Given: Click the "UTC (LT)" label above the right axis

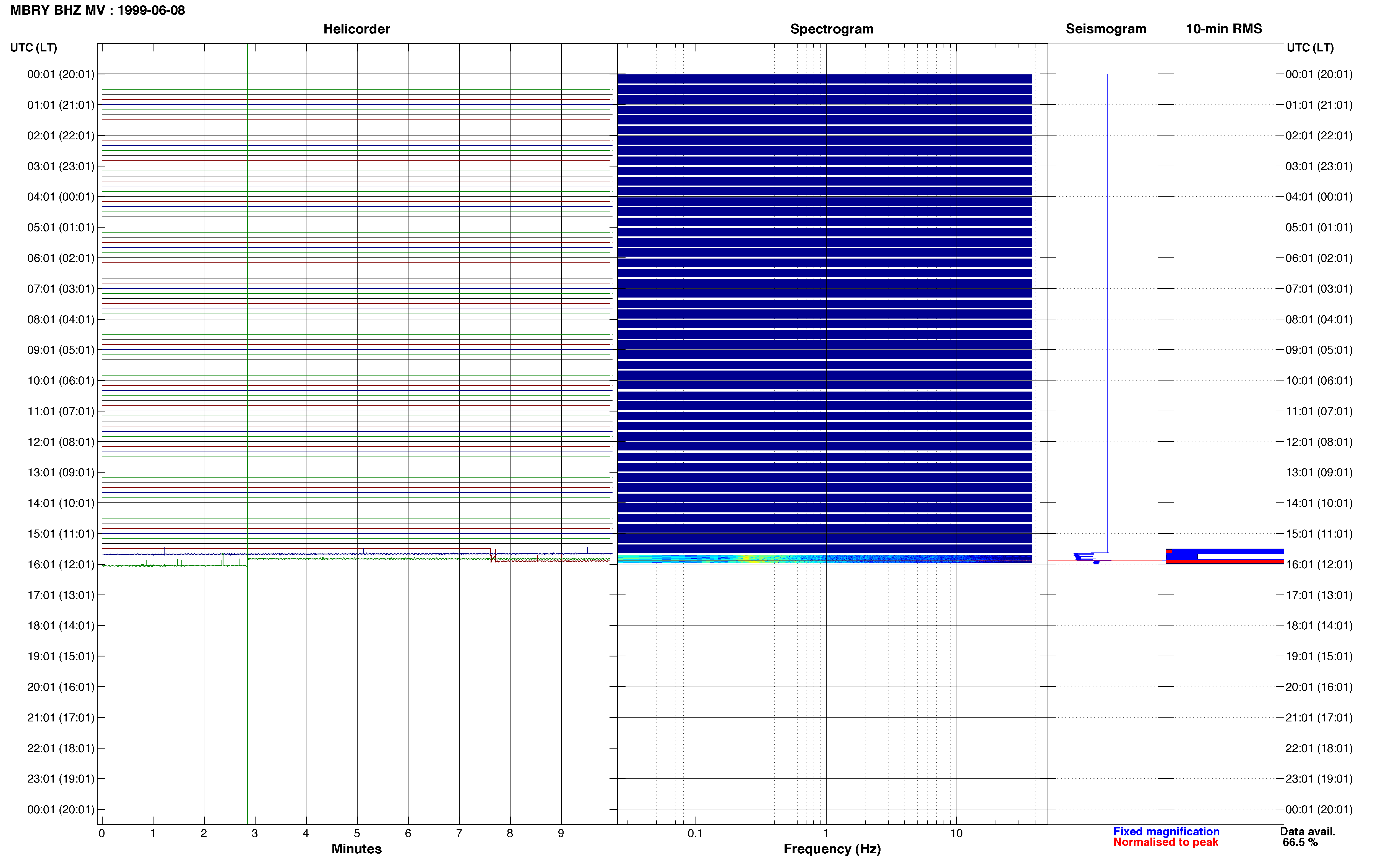Looking at the screenshot, I should 1310,48.
